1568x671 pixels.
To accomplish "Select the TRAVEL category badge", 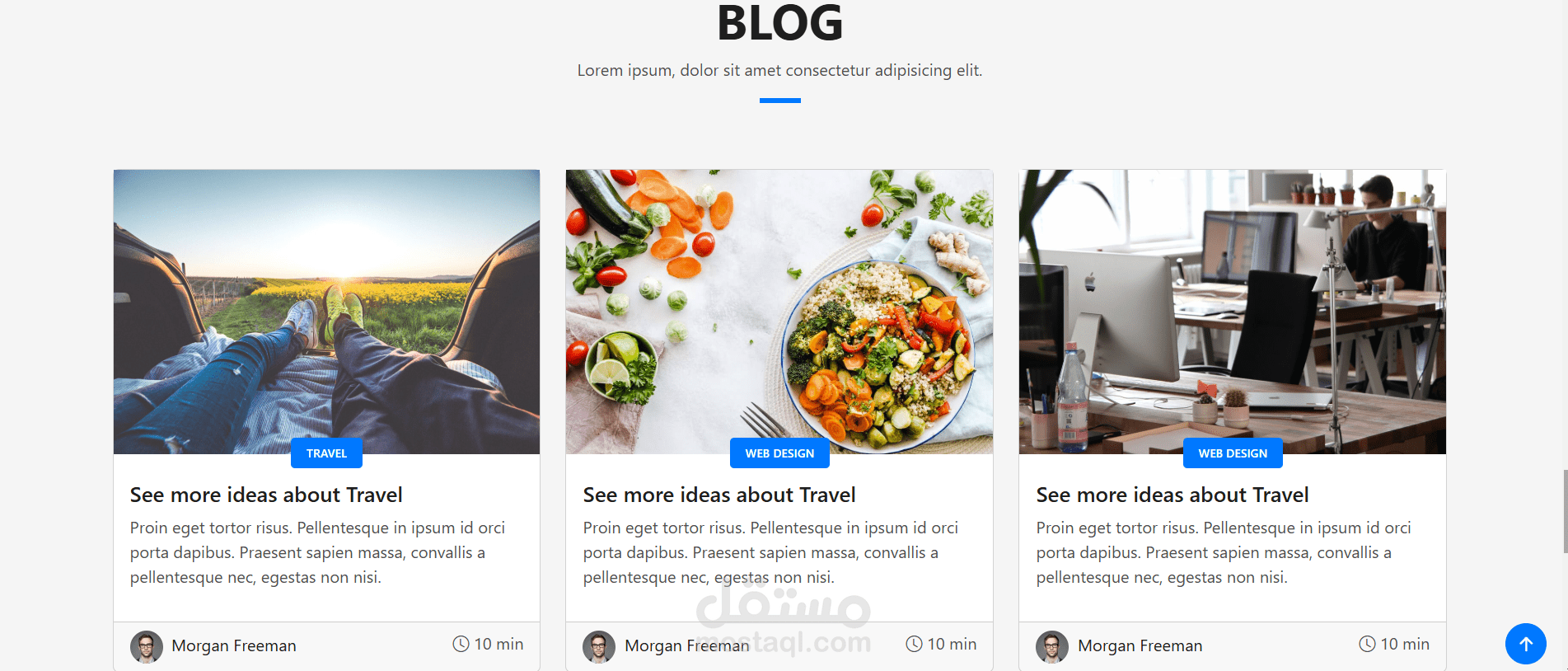I will tap(326, 453).
